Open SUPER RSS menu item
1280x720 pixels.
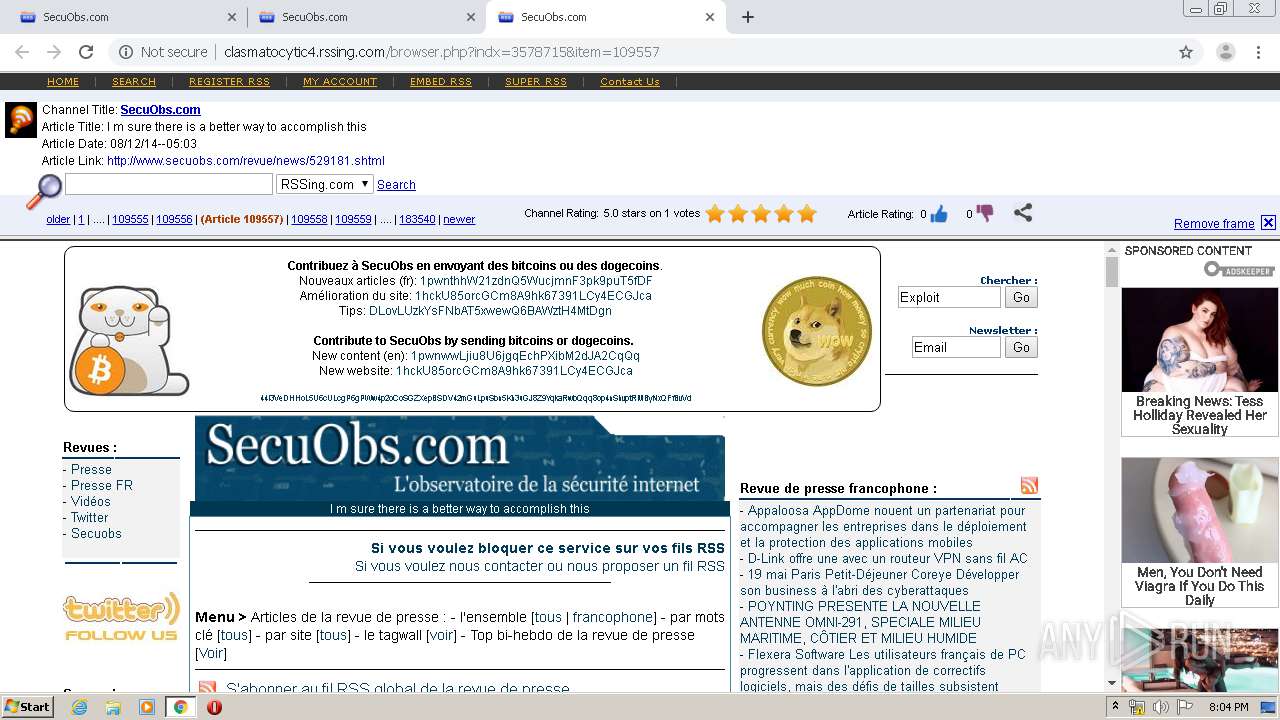coord(536,82)
